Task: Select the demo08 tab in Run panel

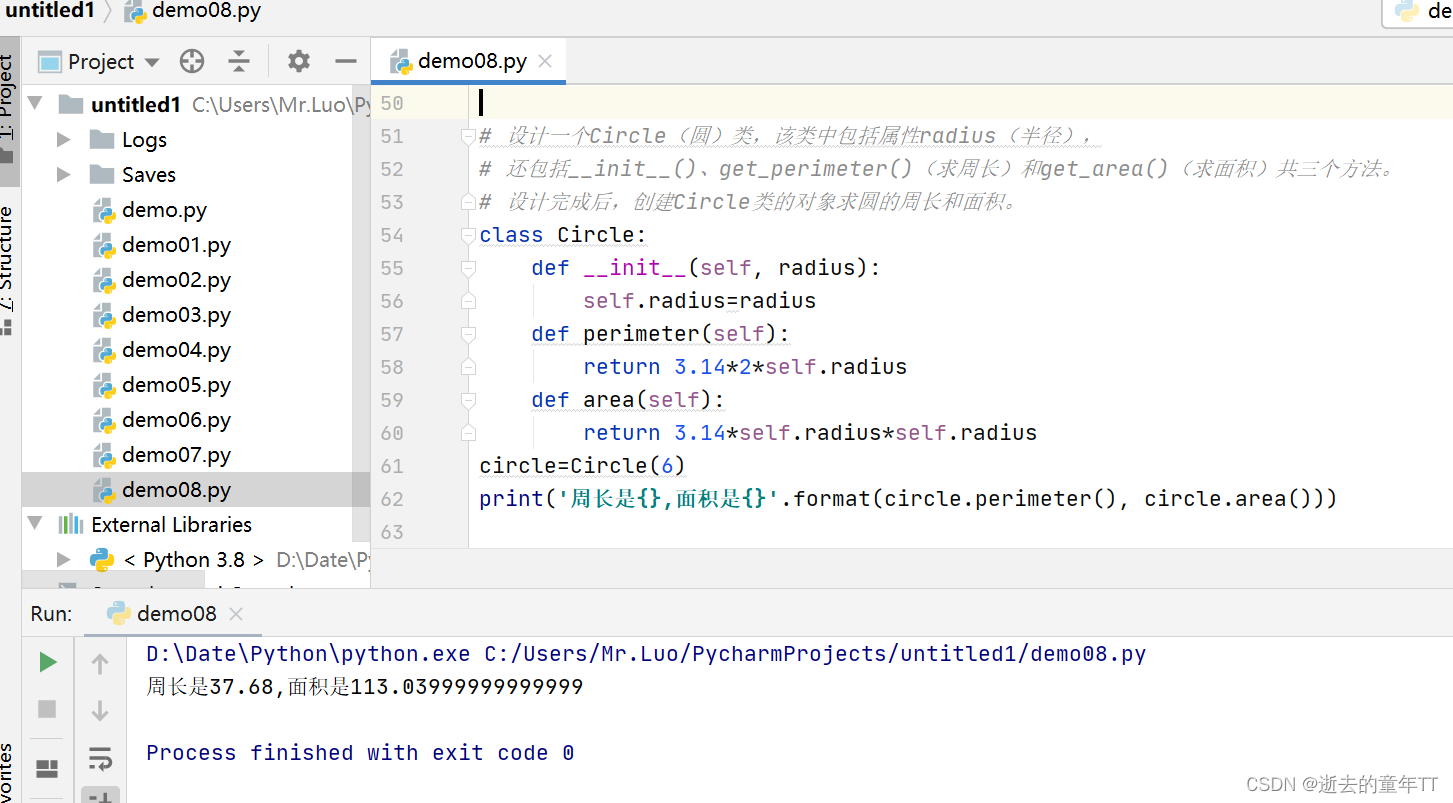Action: point(172,614)
